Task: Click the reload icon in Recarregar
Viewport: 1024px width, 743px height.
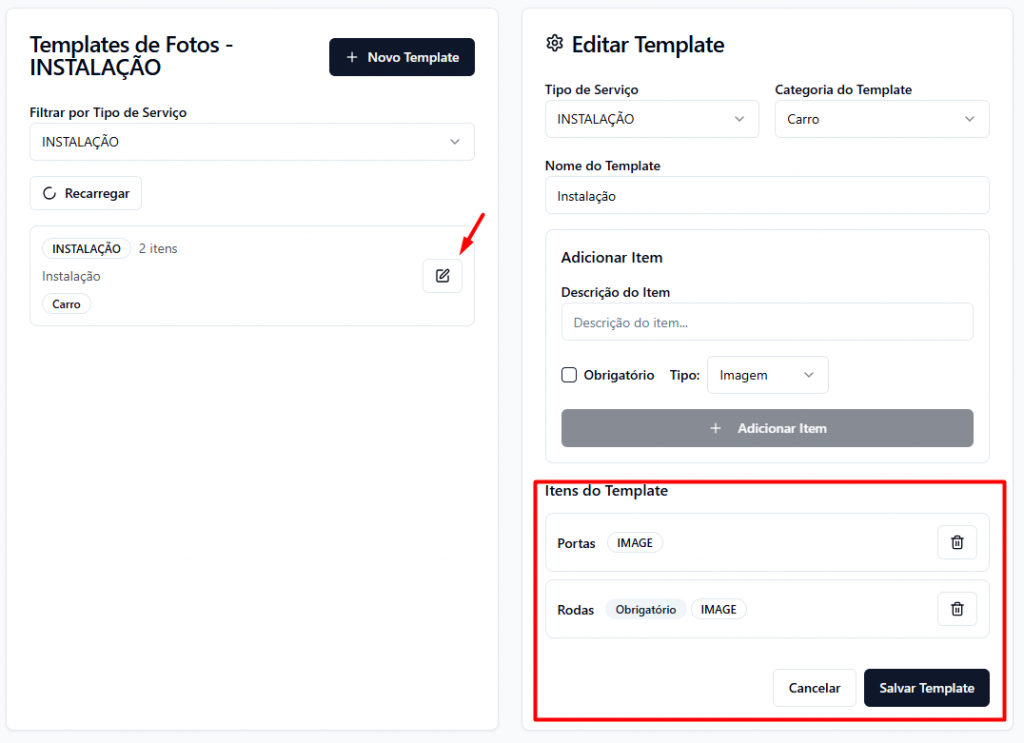Action: [49, 193]
